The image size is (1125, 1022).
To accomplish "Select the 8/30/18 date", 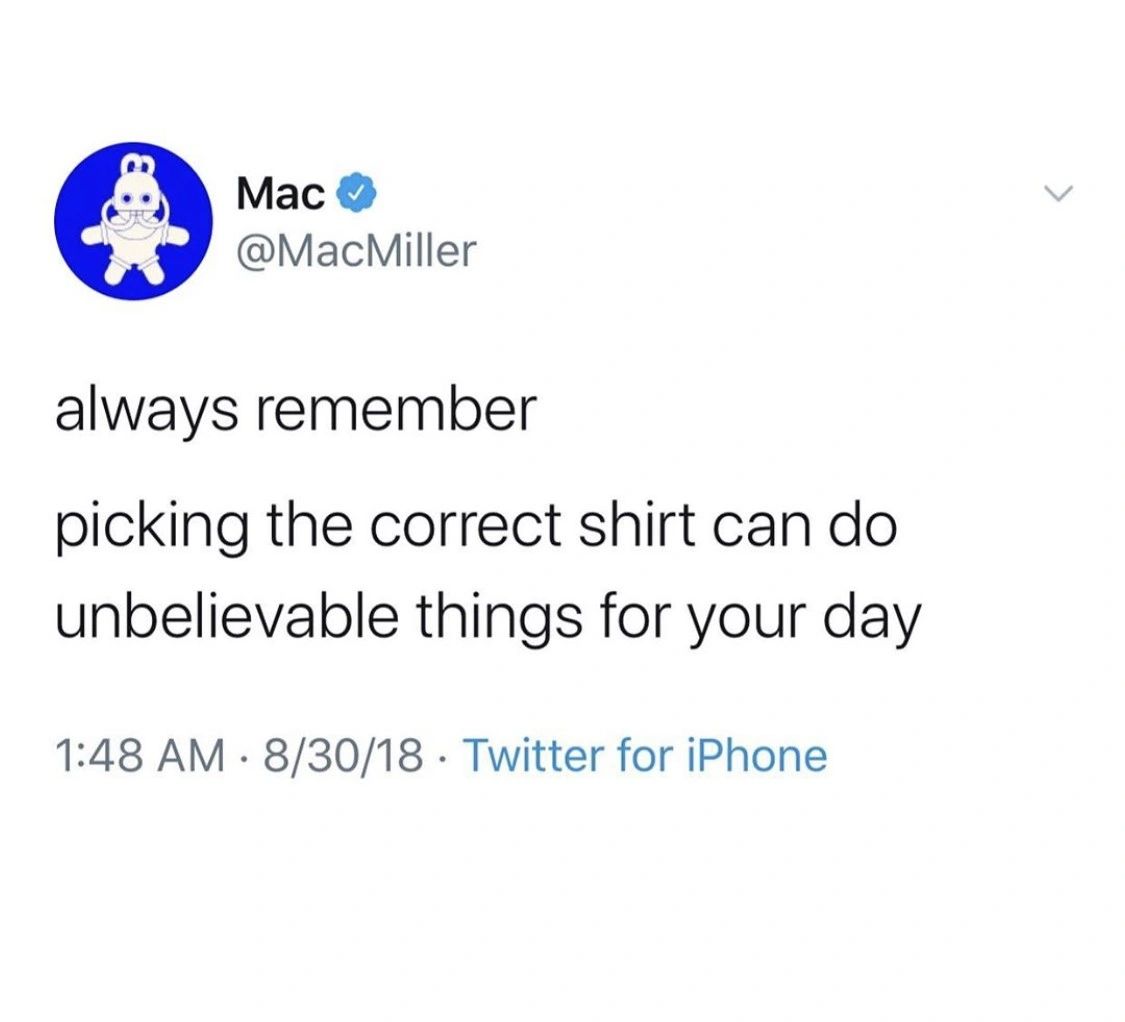I will point(343,756).
